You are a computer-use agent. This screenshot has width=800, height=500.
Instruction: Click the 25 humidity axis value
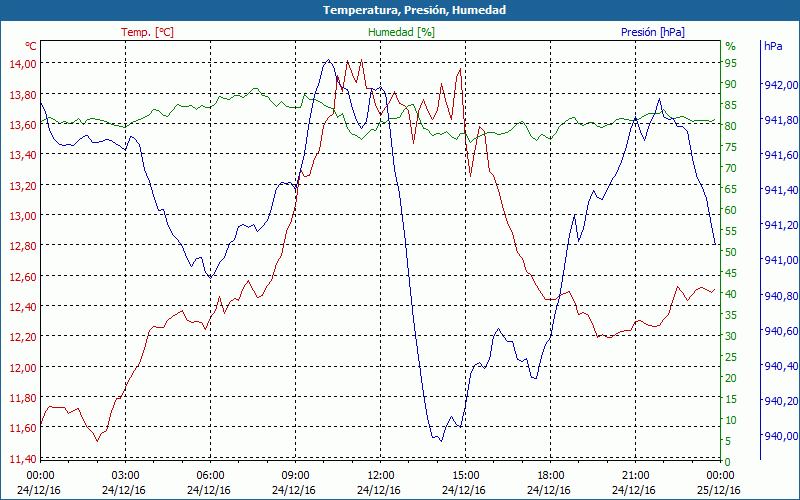point(731,357)
